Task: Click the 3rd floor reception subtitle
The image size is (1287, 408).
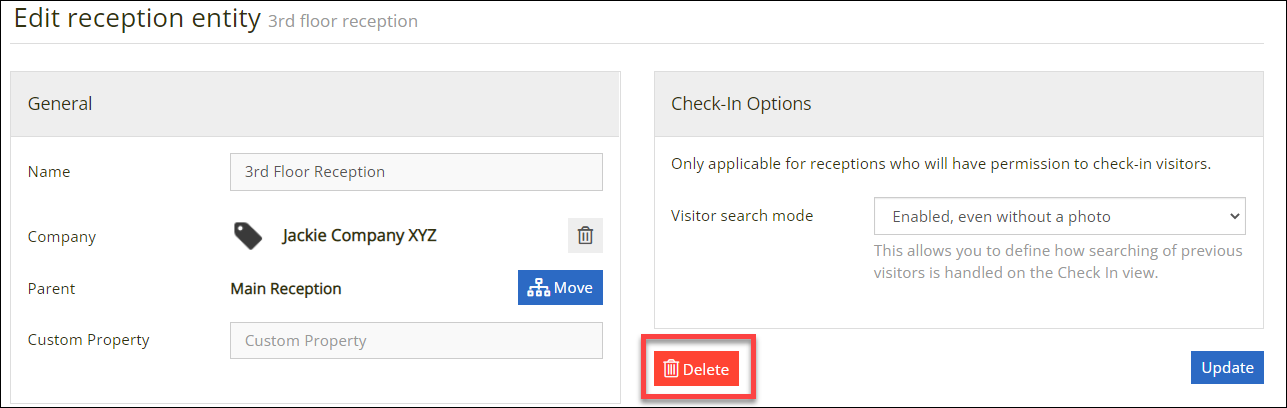Action: pos(343,21)
